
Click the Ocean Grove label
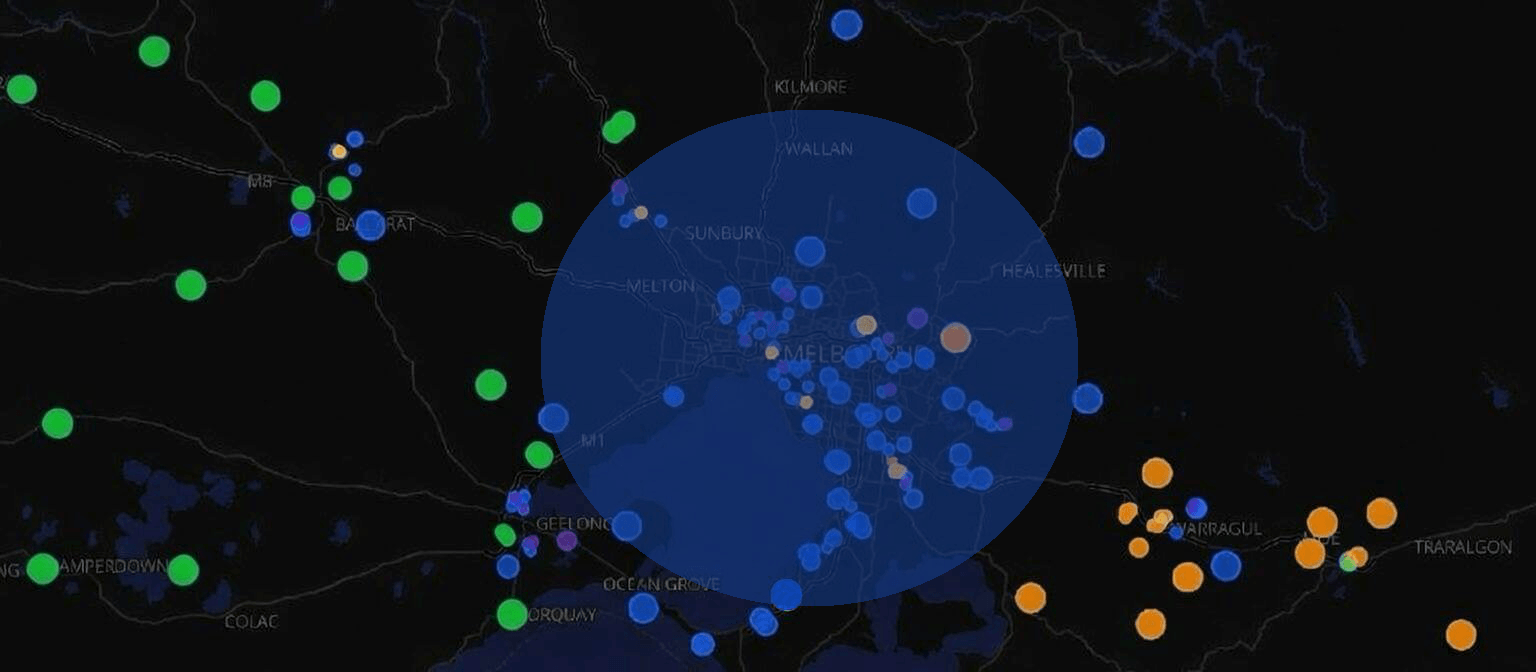(x=660, y=584)
